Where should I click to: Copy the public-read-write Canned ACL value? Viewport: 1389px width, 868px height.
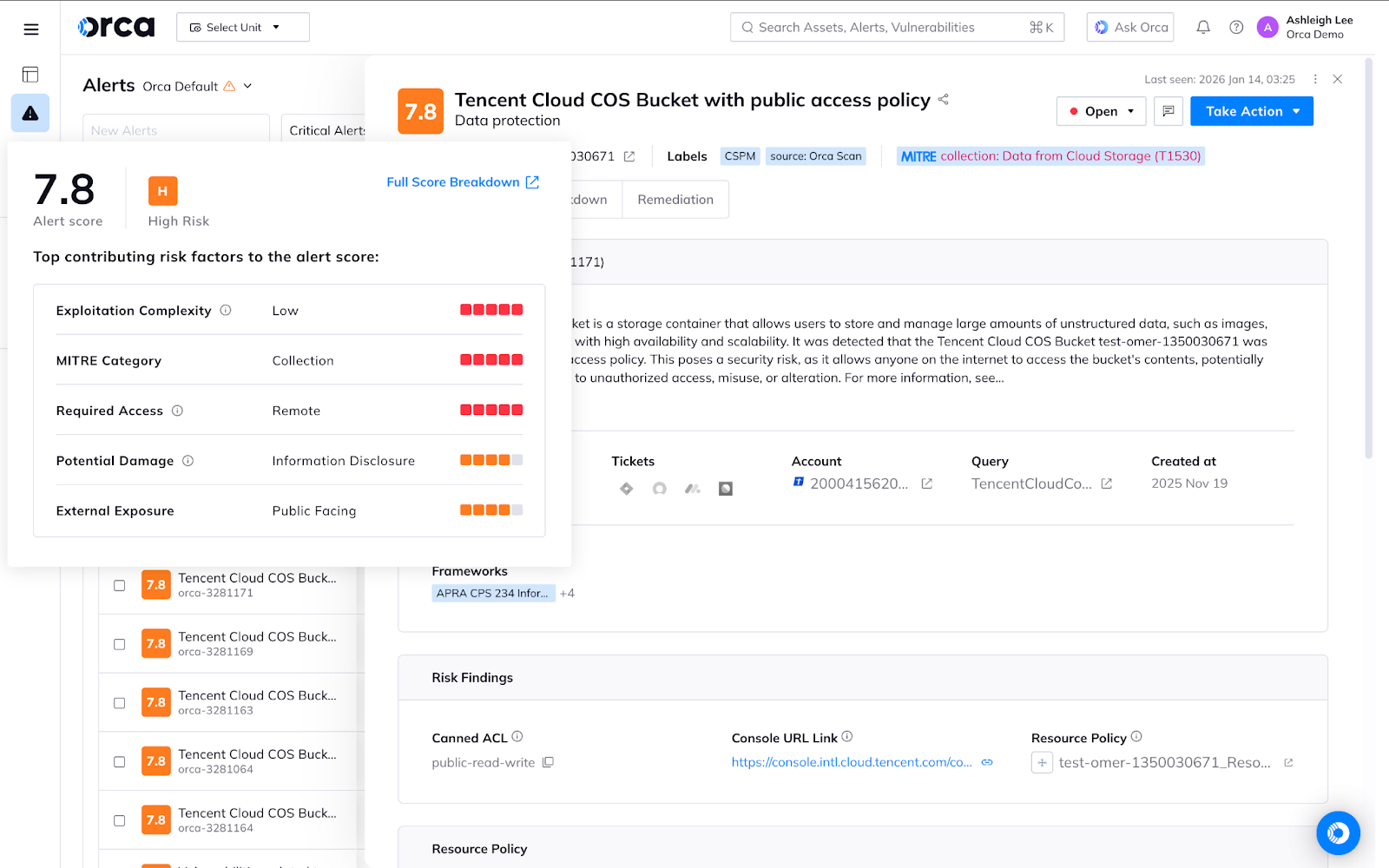548,762
